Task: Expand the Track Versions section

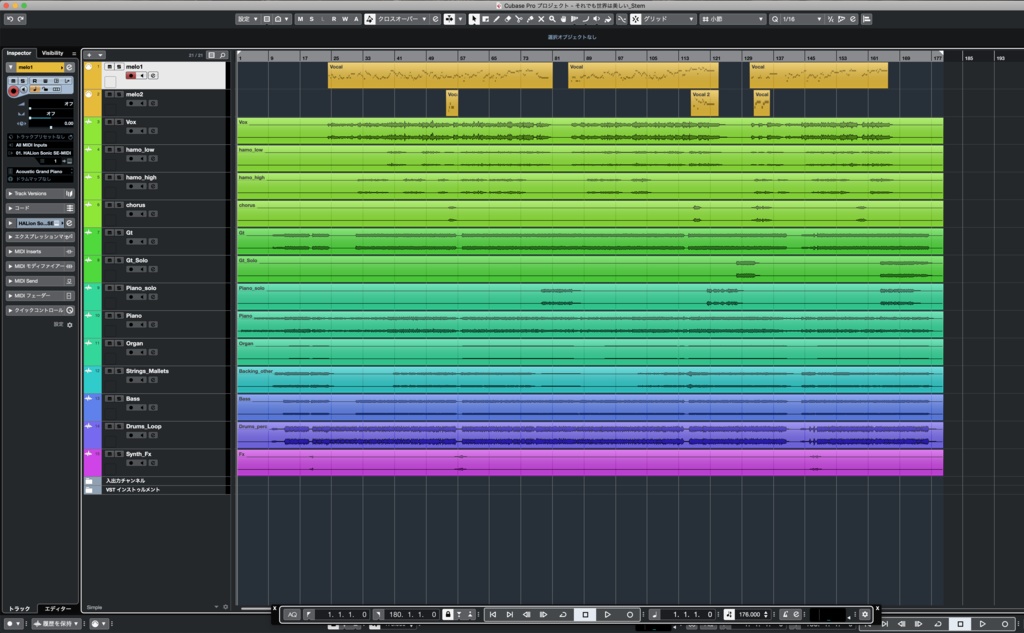Action: (40, 194)
